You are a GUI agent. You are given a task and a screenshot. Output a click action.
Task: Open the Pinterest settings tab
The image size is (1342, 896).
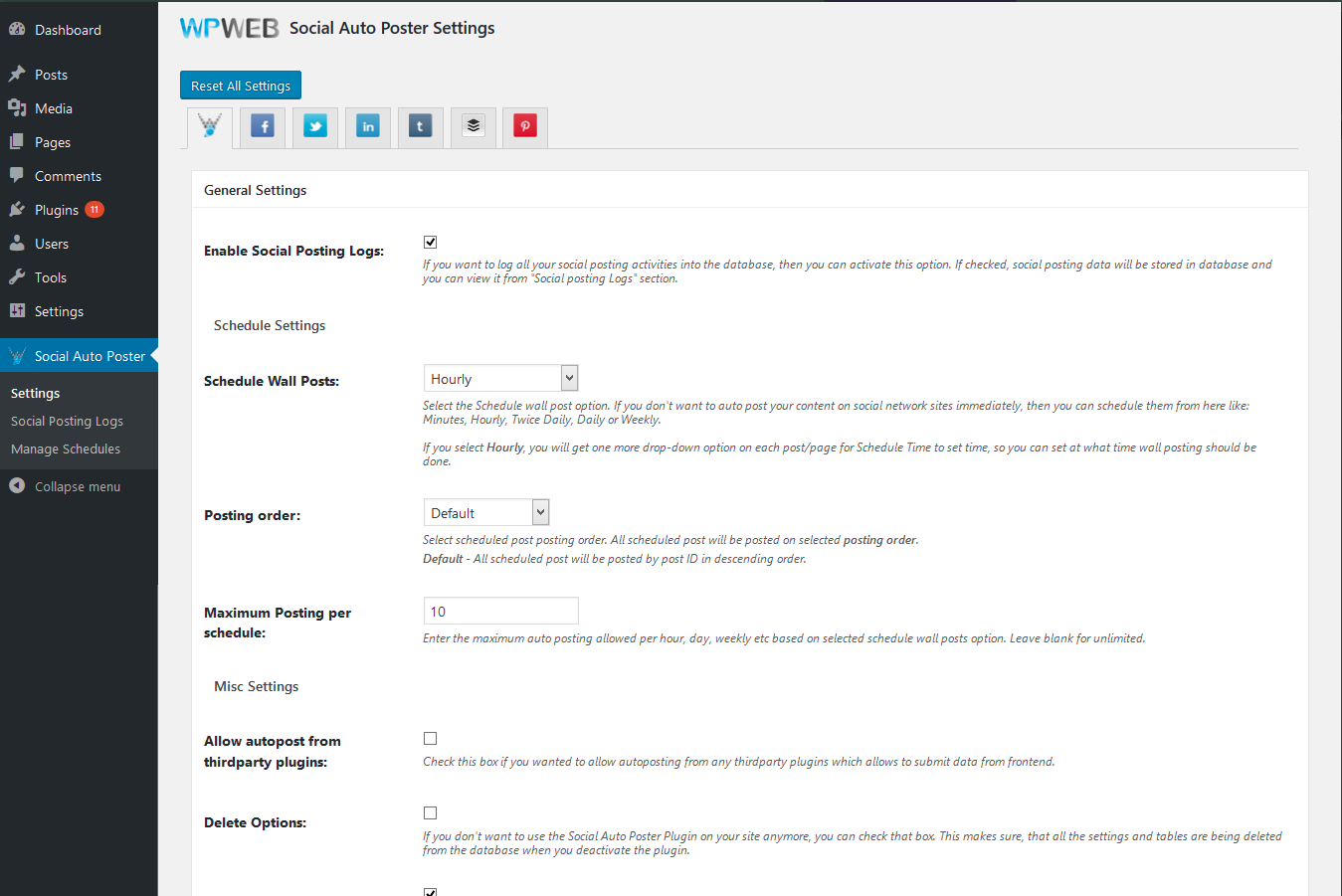(525, 125)
